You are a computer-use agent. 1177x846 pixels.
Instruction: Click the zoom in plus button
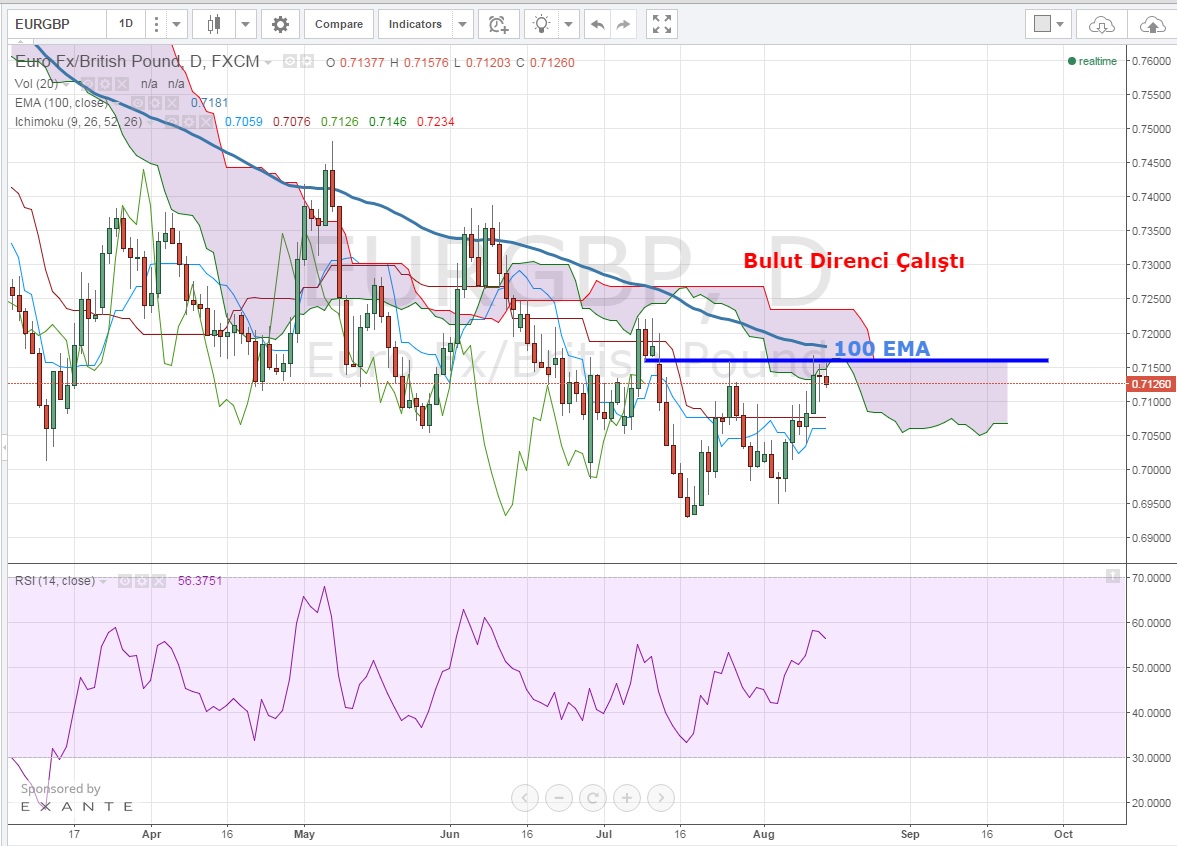click(627, 798)
